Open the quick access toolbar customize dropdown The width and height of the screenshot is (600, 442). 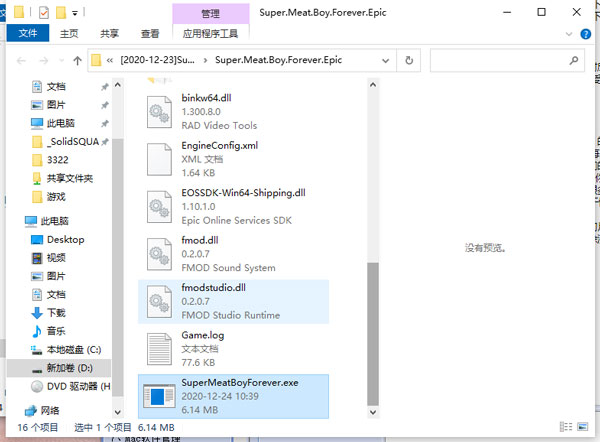[75, 13]
